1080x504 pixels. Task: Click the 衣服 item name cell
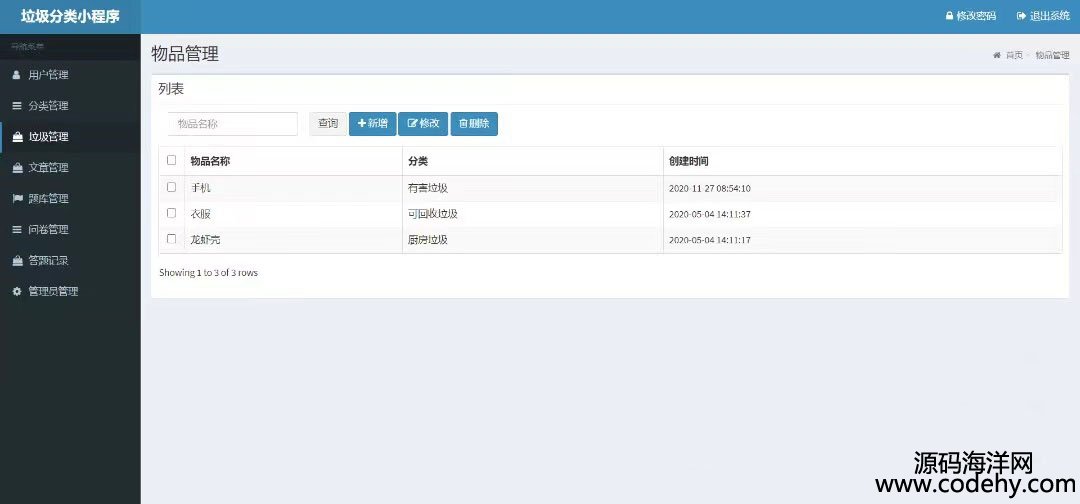coord(293,214)
